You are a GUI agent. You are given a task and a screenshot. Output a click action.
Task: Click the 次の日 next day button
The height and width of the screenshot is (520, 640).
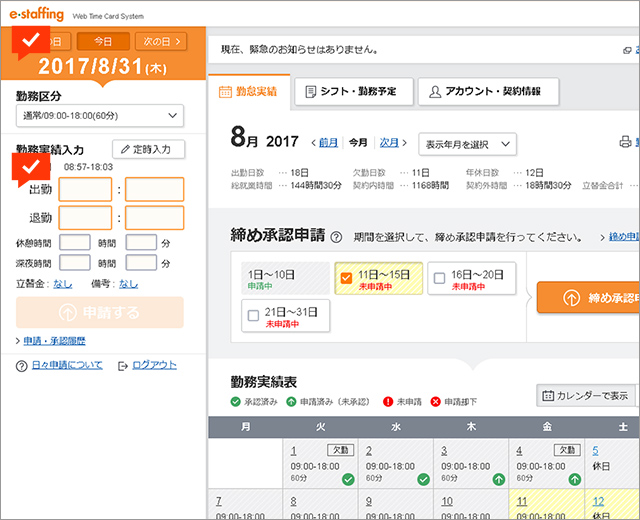click(161, 41)
